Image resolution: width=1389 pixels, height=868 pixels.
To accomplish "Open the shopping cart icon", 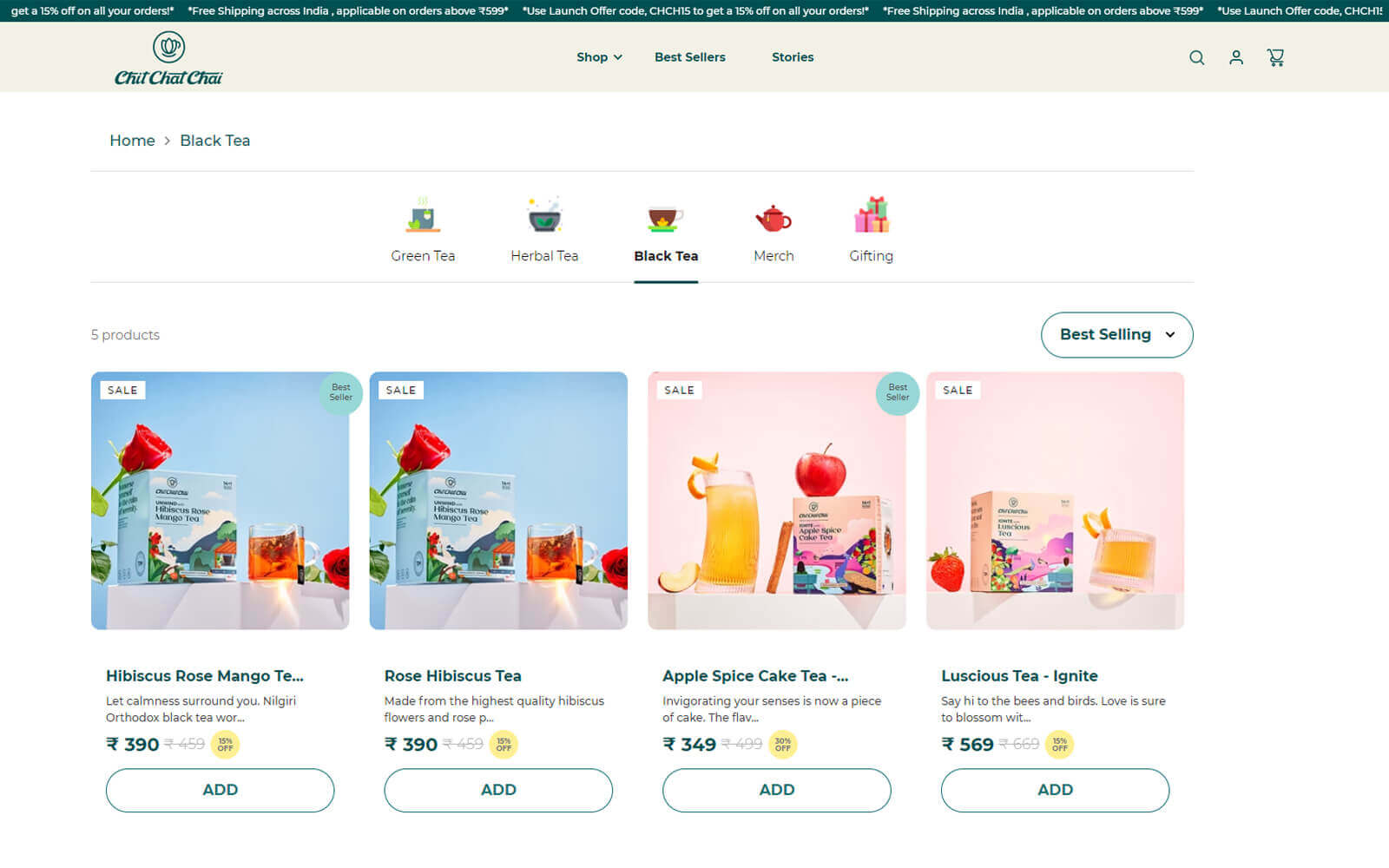I will pos(1275,57).
